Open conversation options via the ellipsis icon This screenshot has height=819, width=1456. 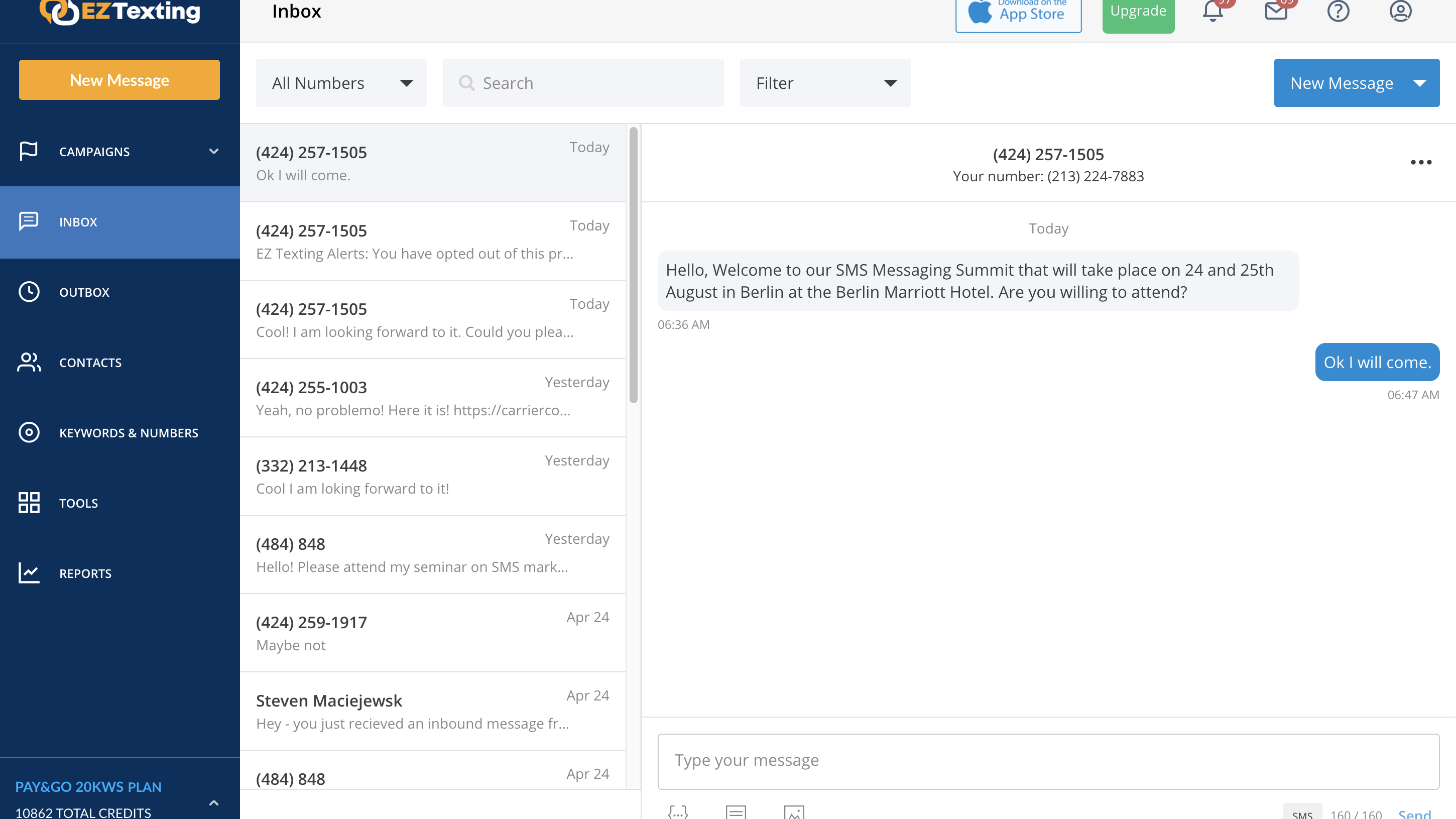(x=1421, y=163)
